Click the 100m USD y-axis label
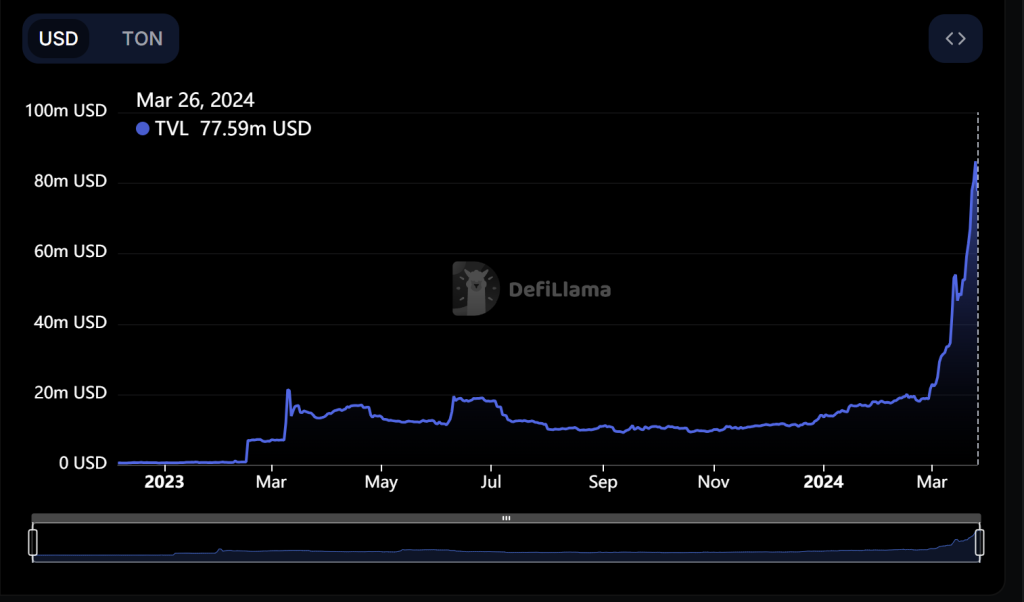1024x602 pixels. click(66, 111)
